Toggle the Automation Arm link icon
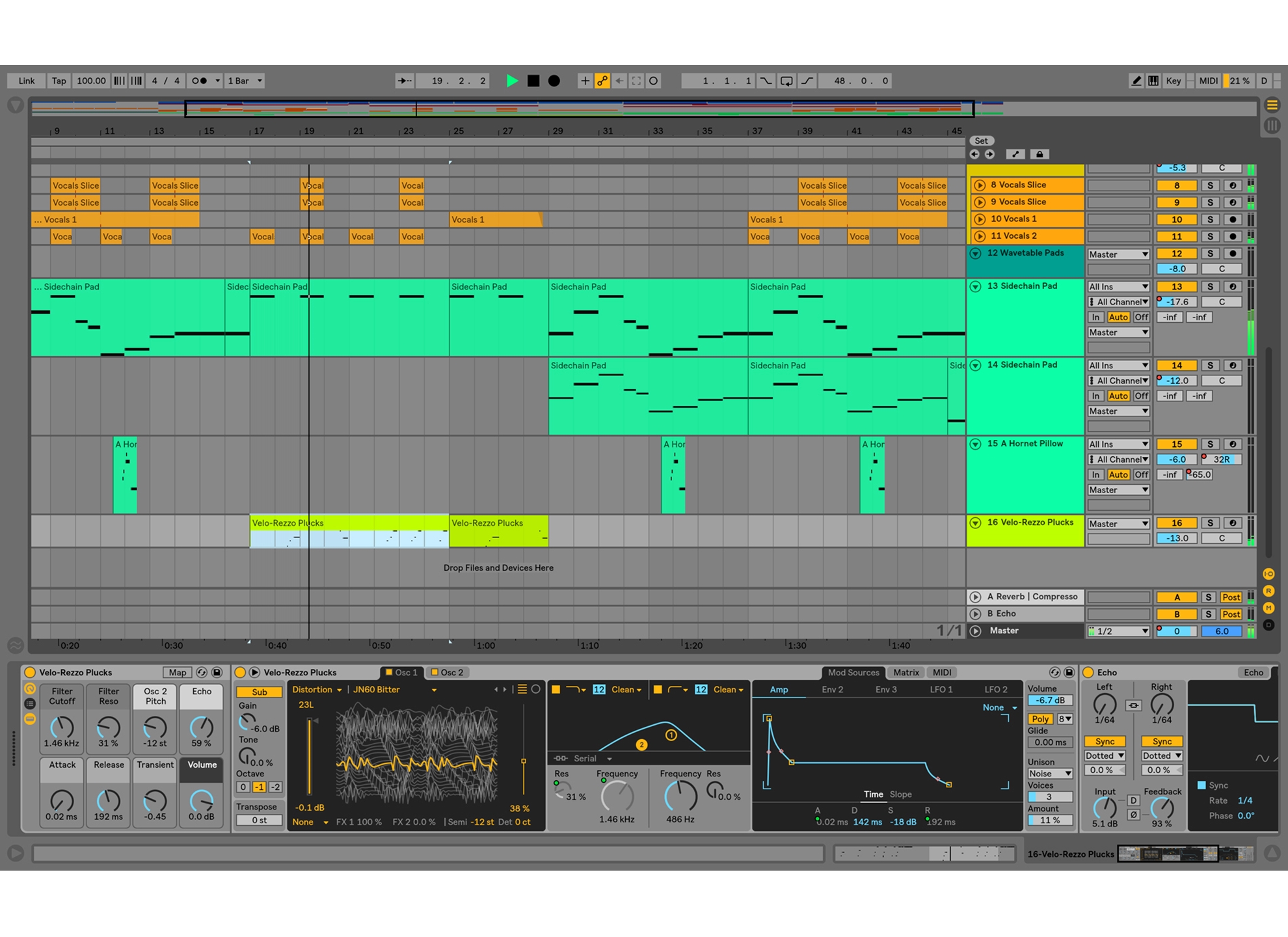The width and height of the screenshot is (1288, 937). [x=602, y=81]
